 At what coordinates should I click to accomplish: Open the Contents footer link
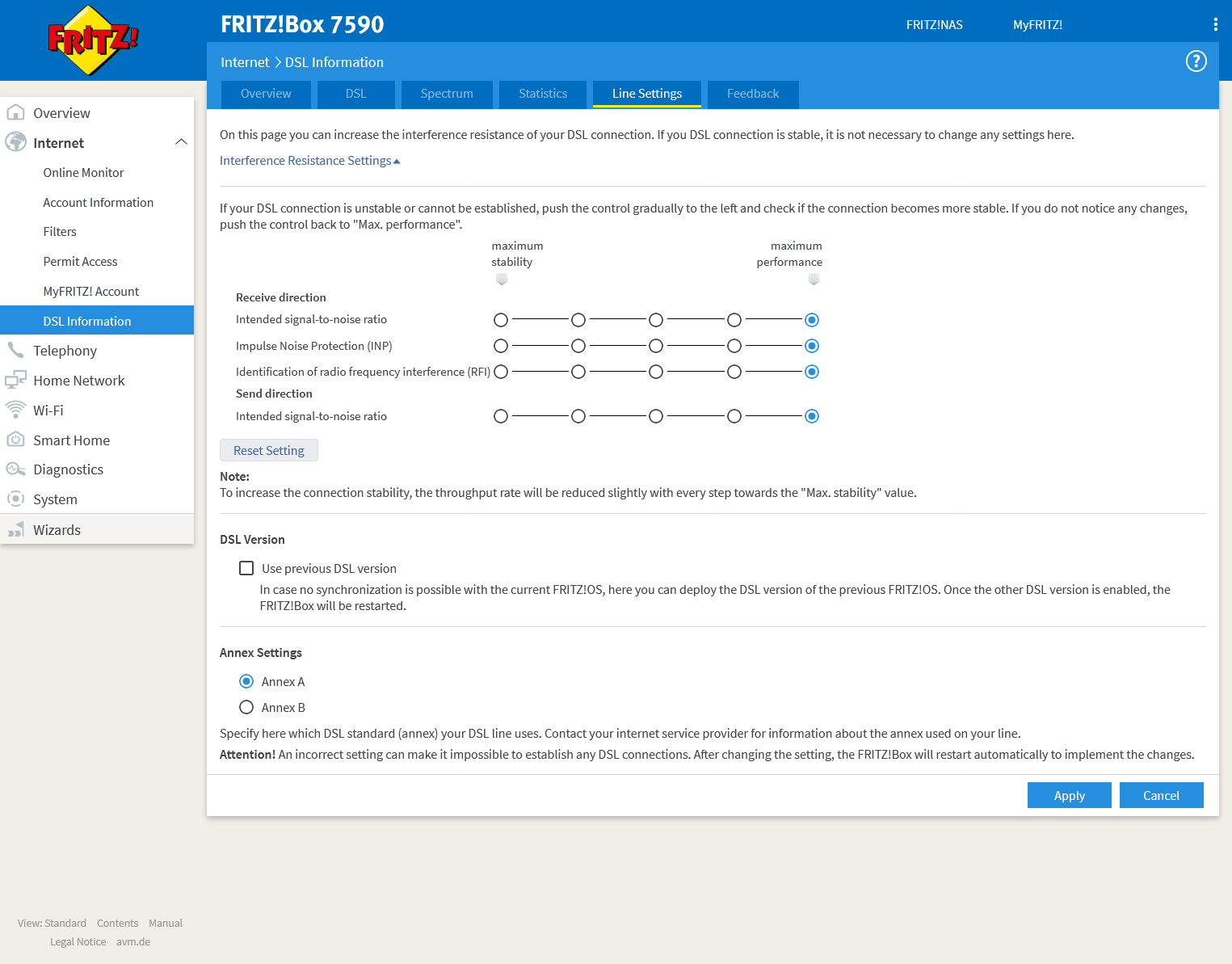[117, 923]
